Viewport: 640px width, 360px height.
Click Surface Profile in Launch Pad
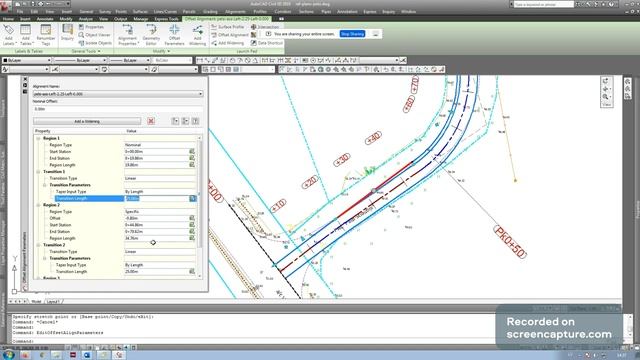pyautogui.click(x=227, y=27)
